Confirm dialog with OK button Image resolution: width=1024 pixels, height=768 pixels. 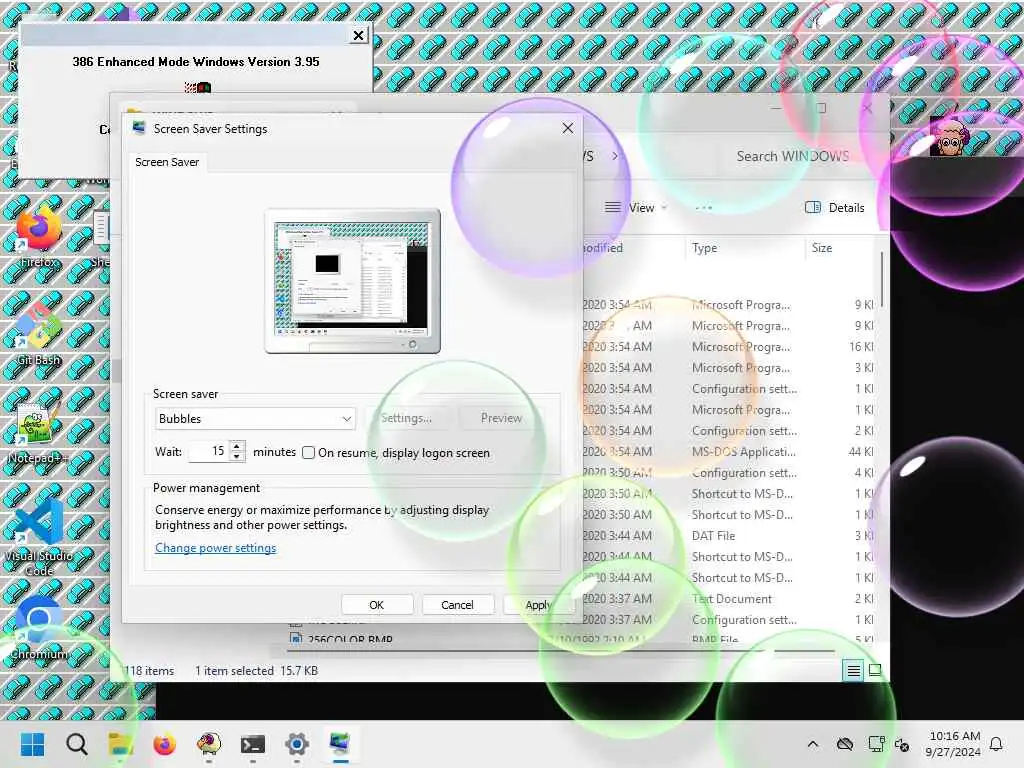377,605
